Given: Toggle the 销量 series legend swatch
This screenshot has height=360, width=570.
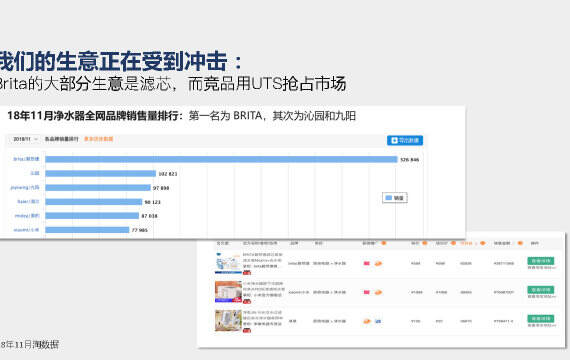Looking at the screenshot, I should coord(389,198).
